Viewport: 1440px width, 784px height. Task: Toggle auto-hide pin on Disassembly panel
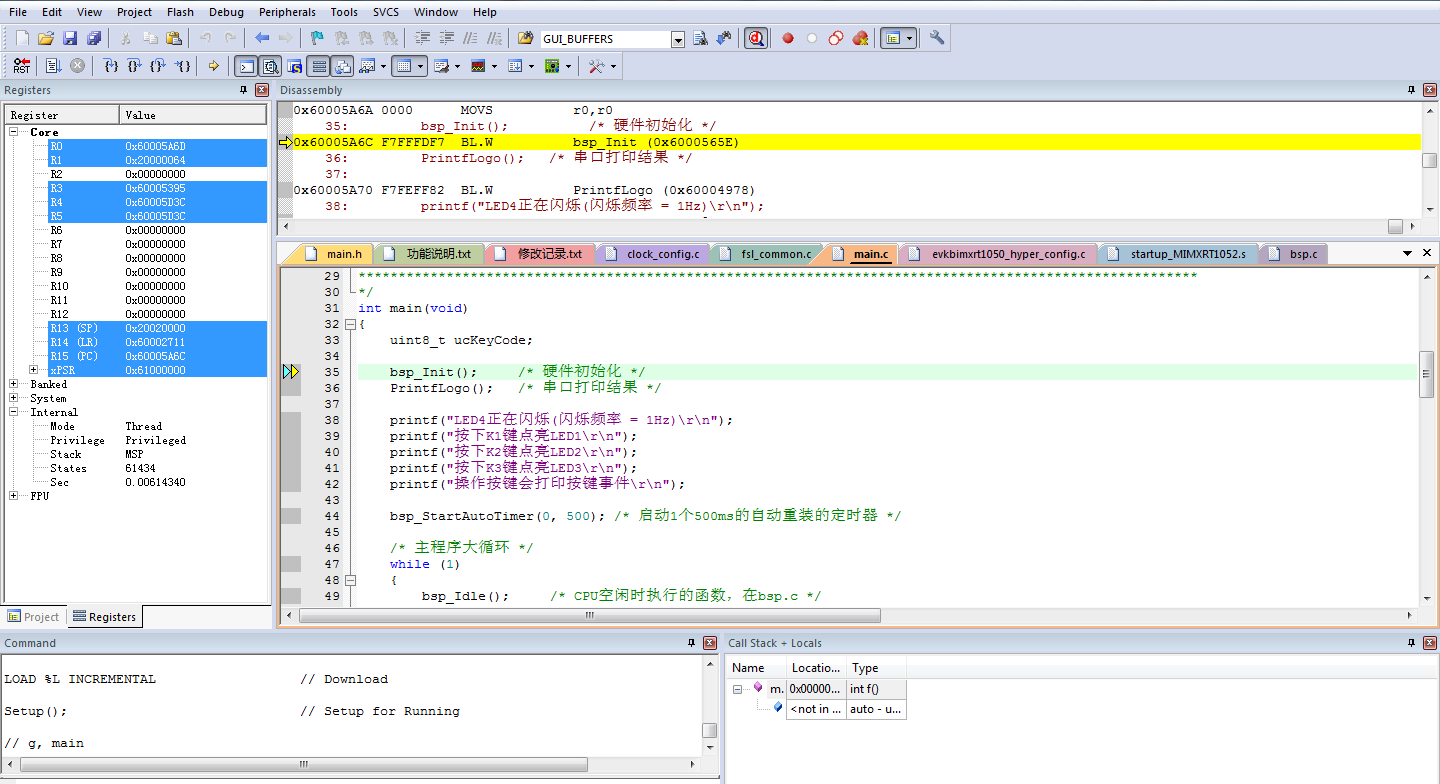point(1409,90)
